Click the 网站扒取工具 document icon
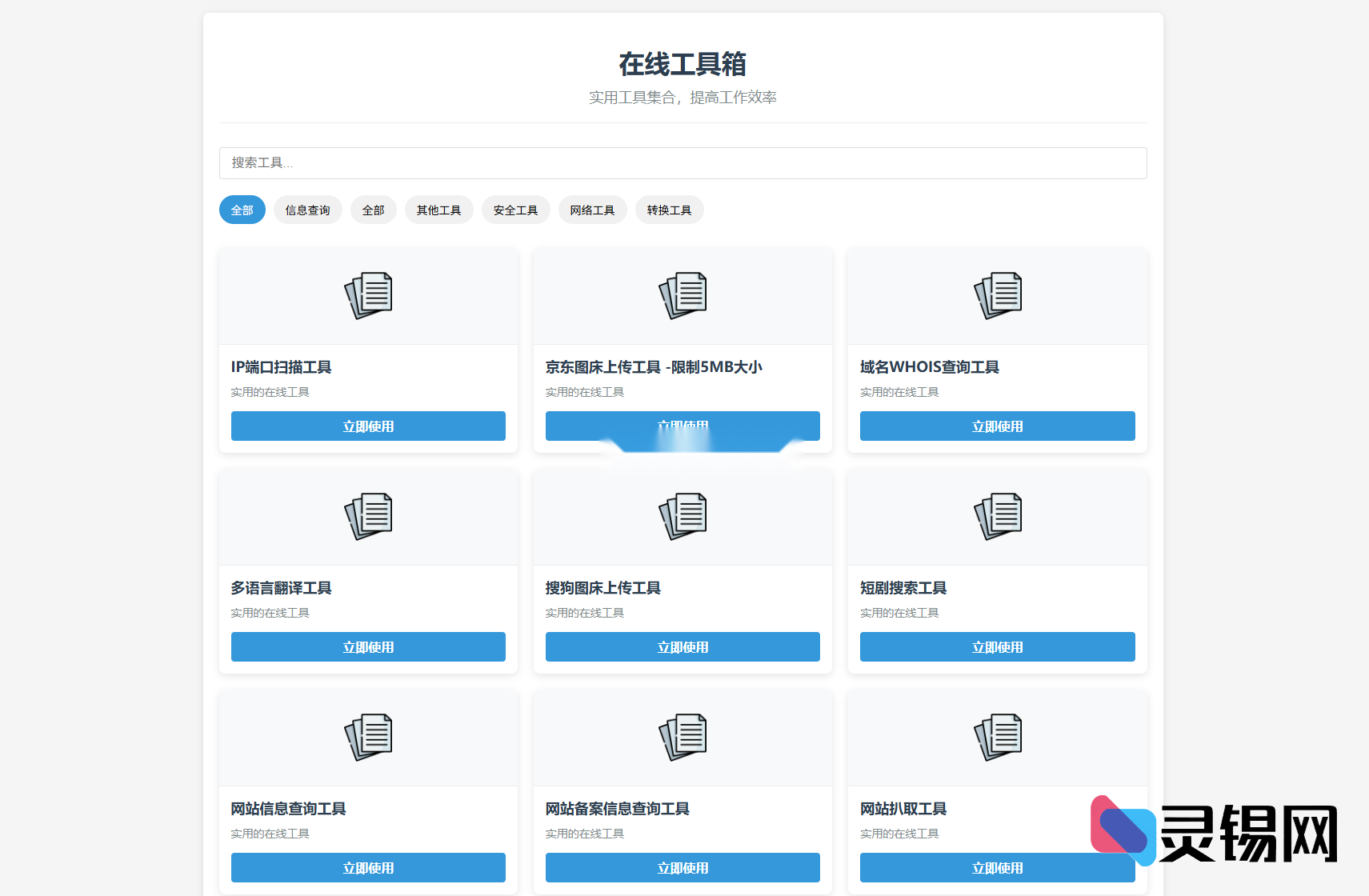The image size is (1369, 896). coord(997,737)
